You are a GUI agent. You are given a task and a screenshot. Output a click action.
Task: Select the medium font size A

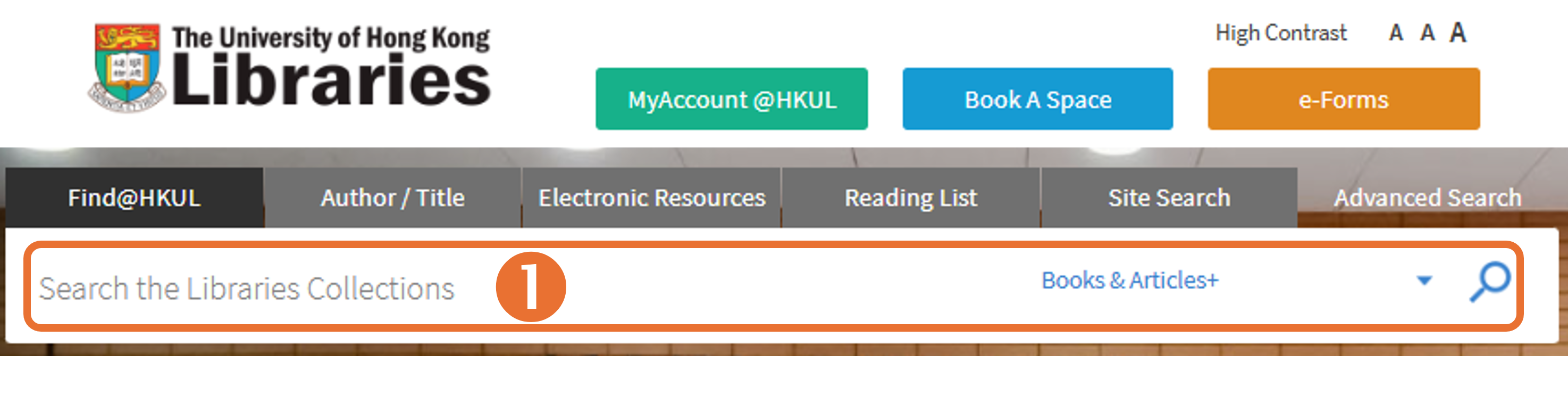[x=1427, y=33]
